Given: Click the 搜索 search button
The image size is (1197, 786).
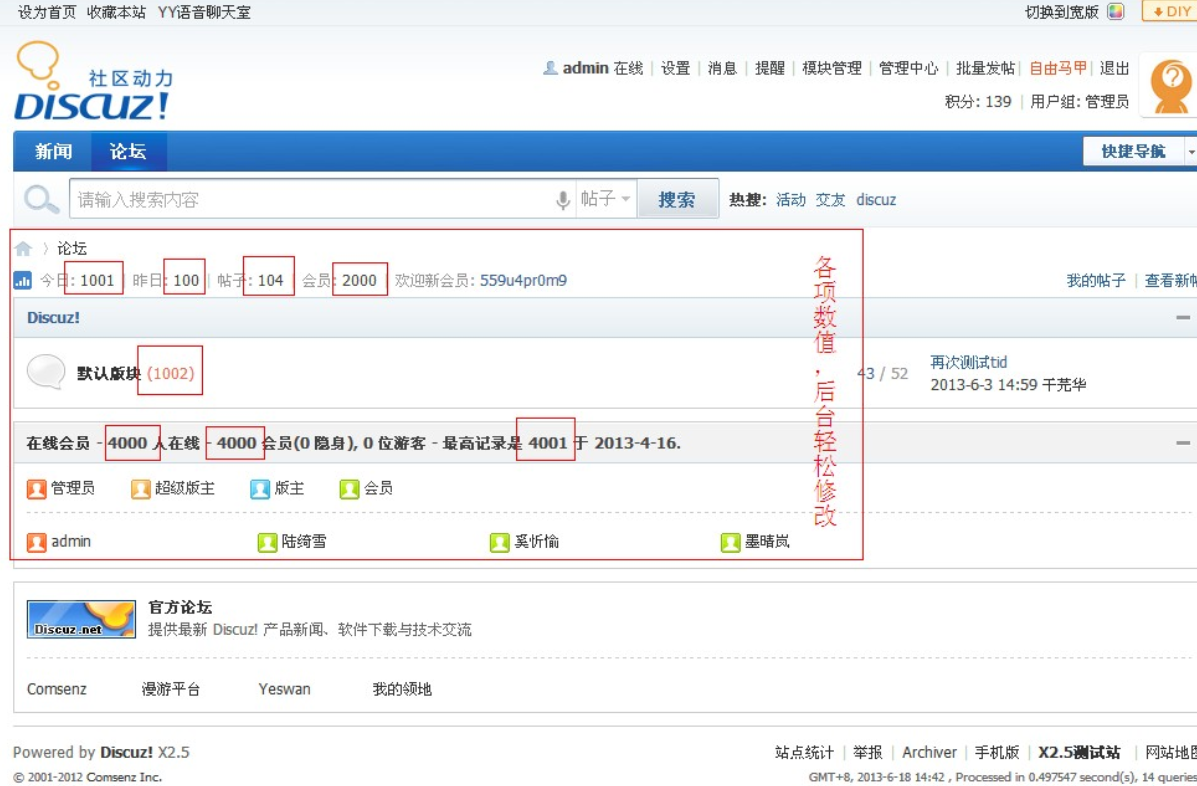Looking at the screenshot, I should 677,199.
